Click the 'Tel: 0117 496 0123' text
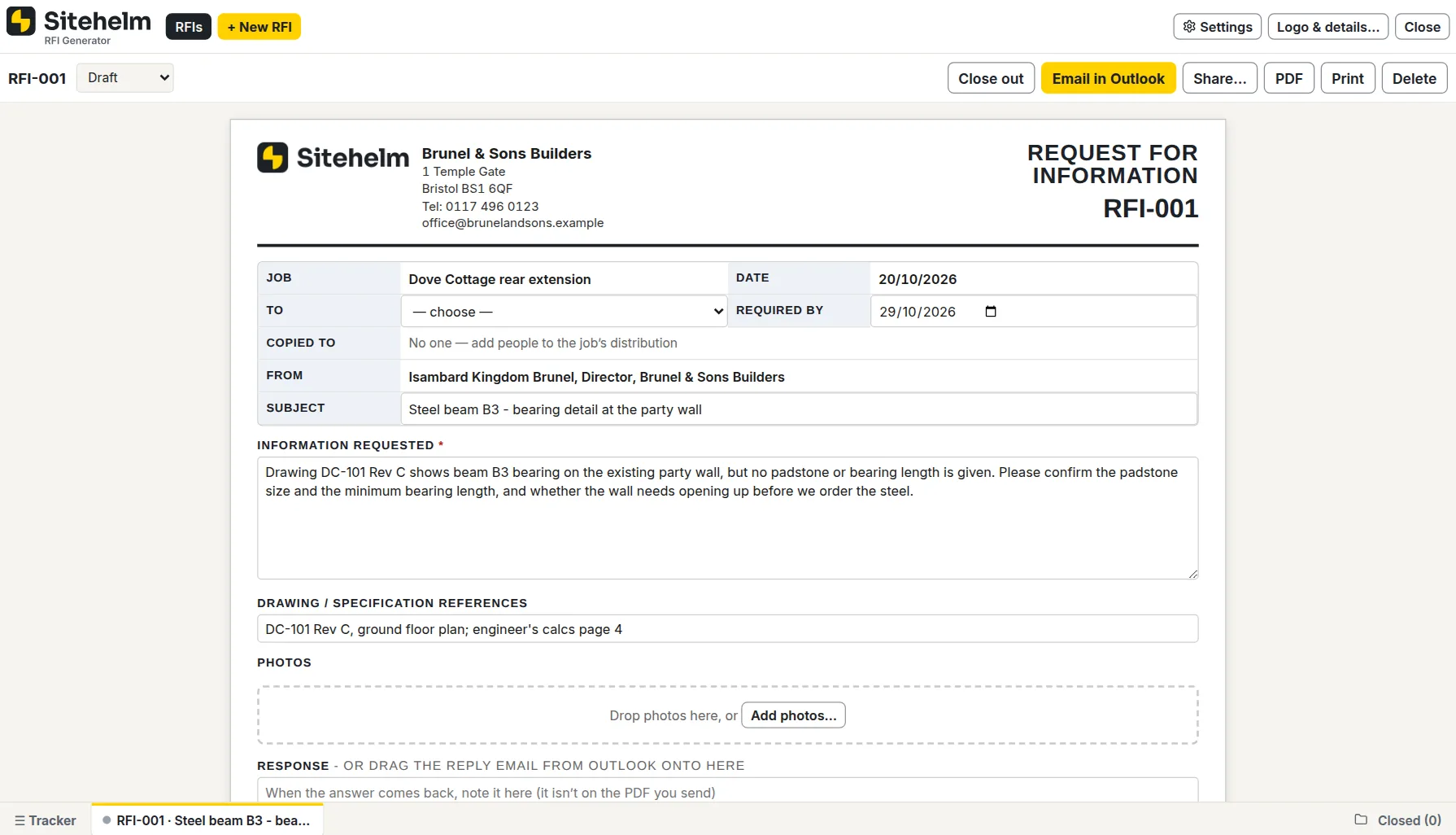The width and height of the screenshot is (1456, 835). point(480,206)
